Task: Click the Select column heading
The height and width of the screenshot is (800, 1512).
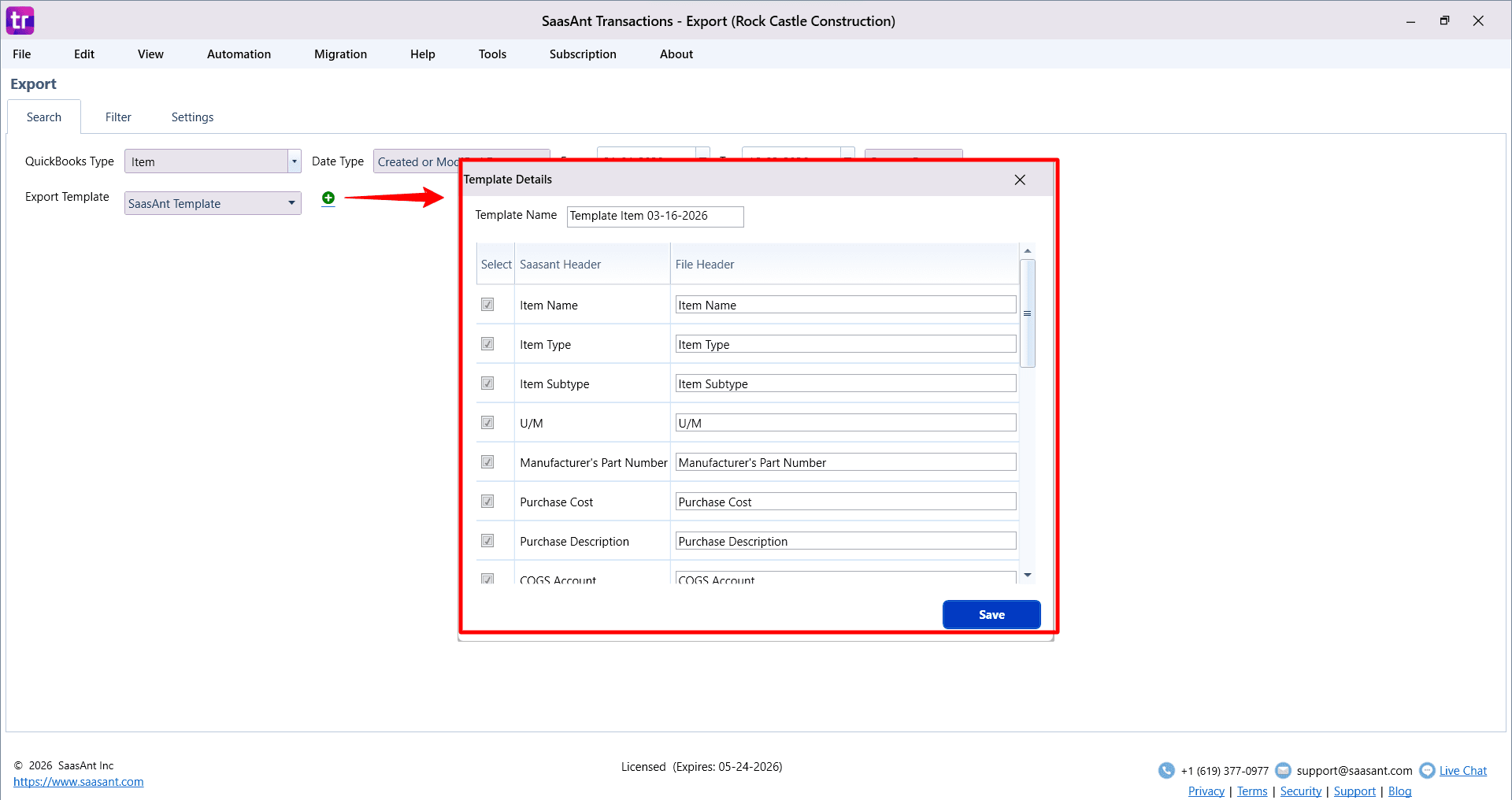Action: coord(496,265)
